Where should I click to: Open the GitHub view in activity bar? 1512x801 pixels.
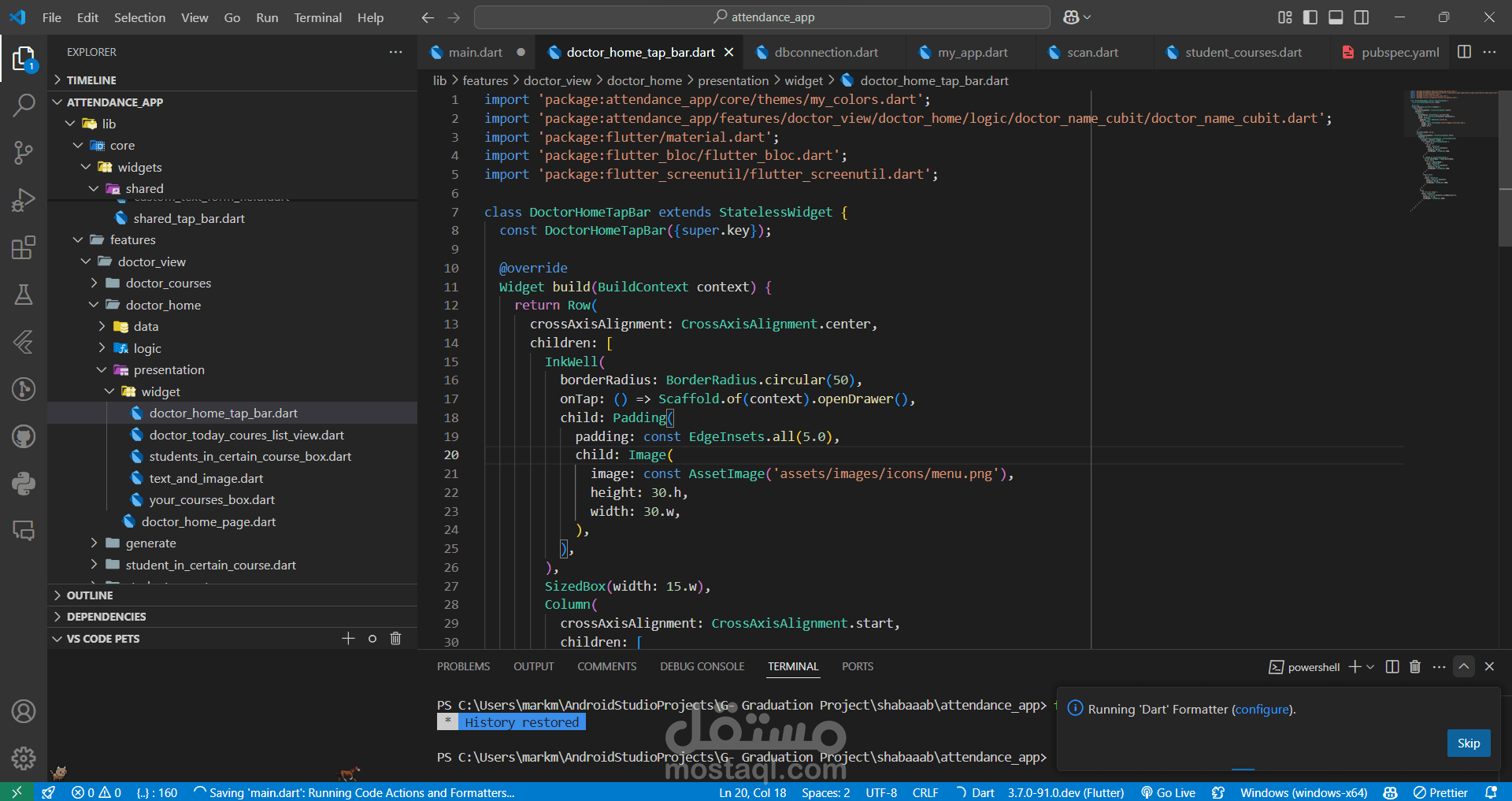(x=24, y=436)
